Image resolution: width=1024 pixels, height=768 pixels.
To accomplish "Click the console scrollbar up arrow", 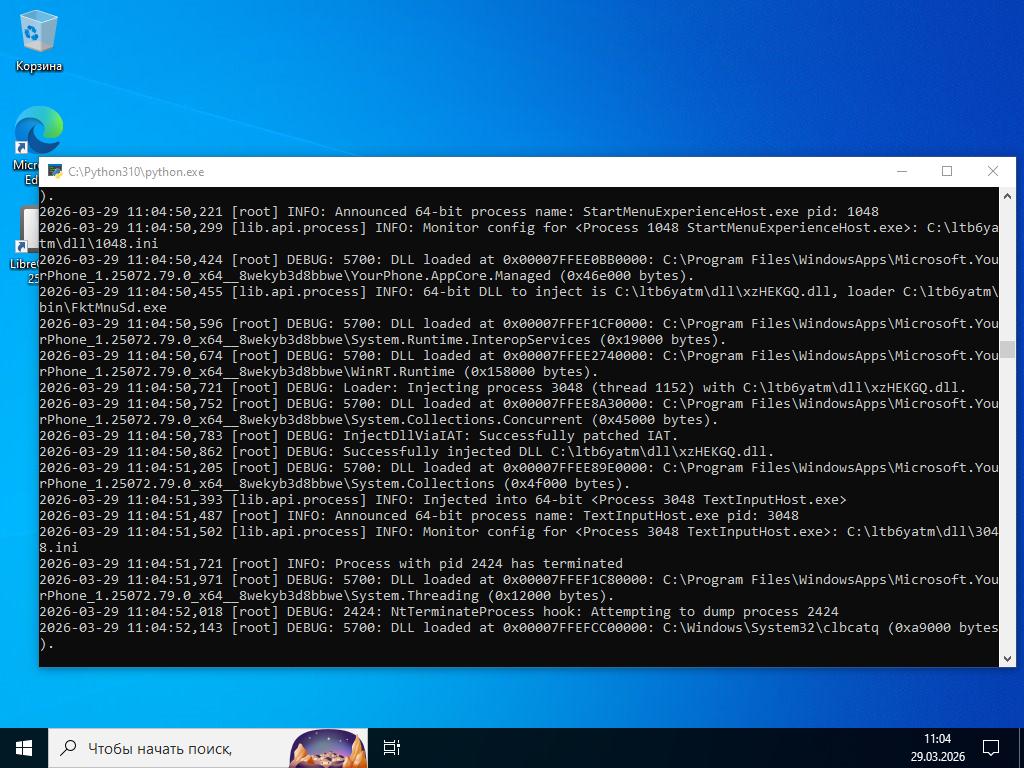I will coord(1007,196).
